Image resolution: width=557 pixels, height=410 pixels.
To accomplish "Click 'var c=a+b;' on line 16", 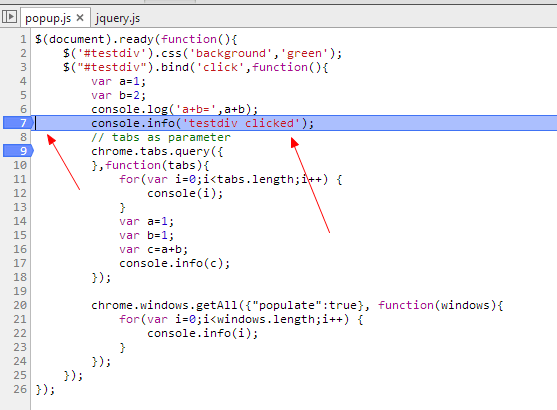I will tap(153, 249).
